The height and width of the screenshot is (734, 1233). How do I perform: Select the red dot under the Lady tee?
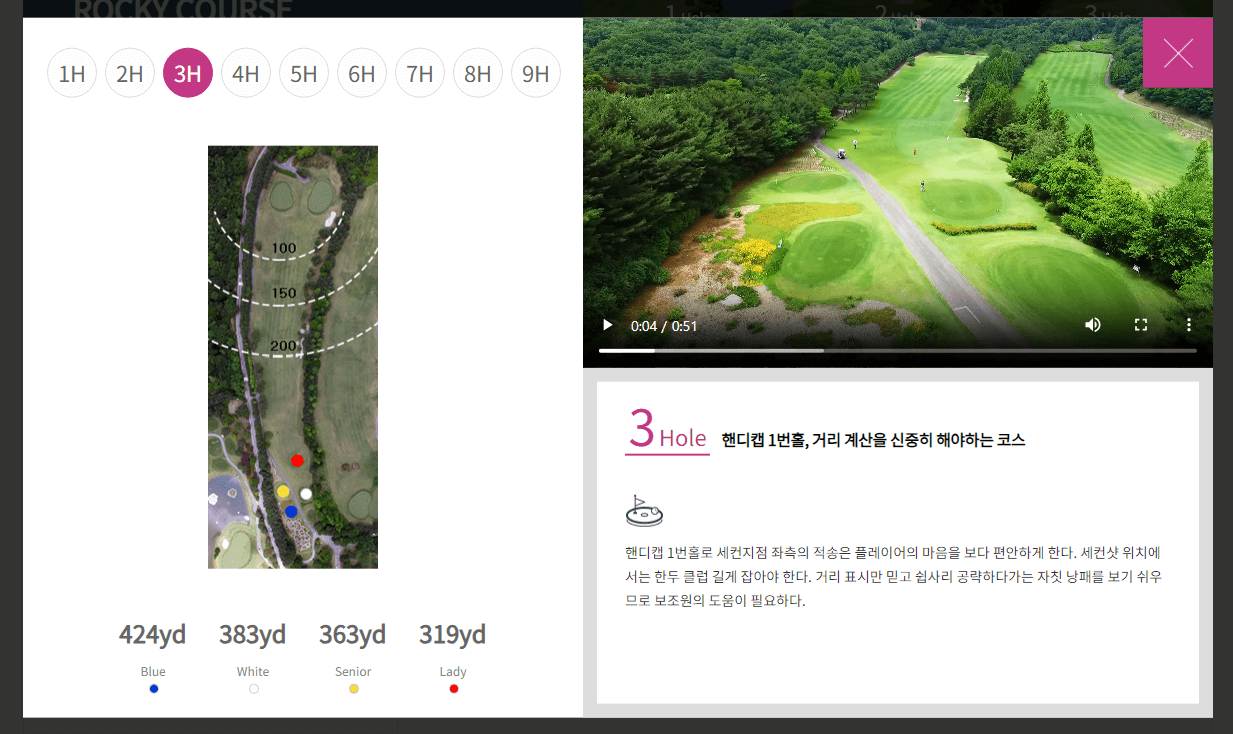pos(453,688)
